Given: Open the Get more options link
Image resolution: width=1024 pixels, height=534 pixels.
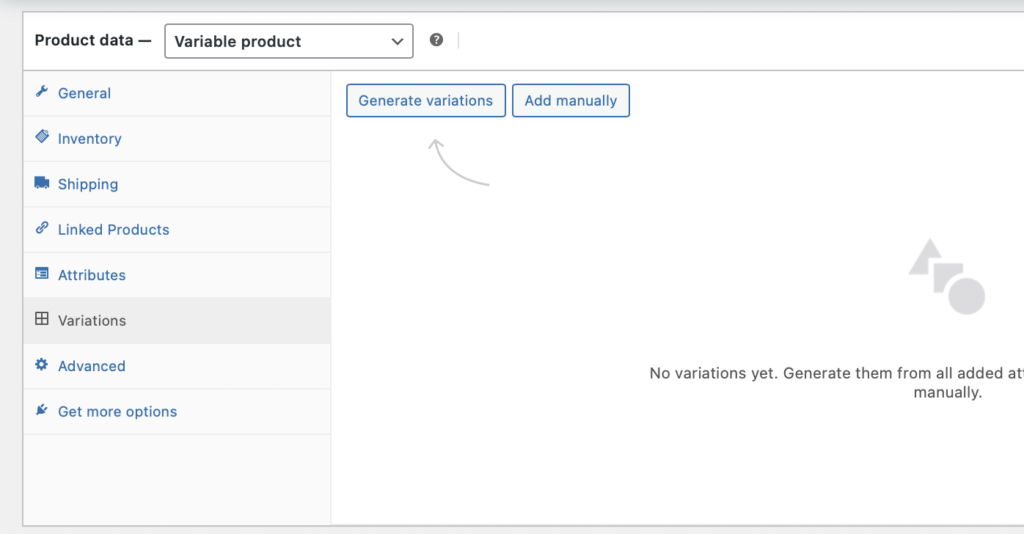Looking at the screenshot, I should tap(117, 412).
